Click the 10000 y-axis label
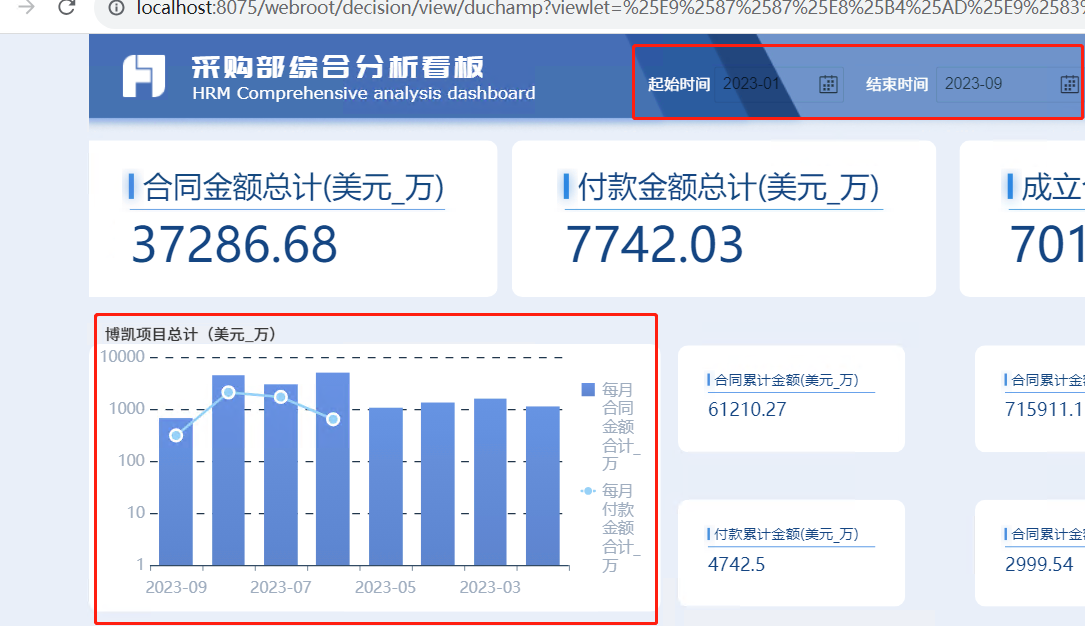 122,357
